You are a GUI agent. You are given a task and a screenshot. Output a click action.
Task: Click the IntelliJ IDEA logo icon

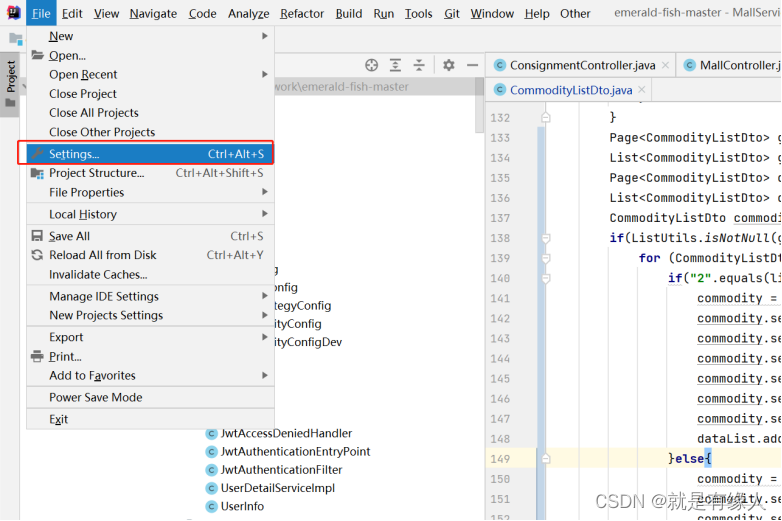tap(13, 12)
